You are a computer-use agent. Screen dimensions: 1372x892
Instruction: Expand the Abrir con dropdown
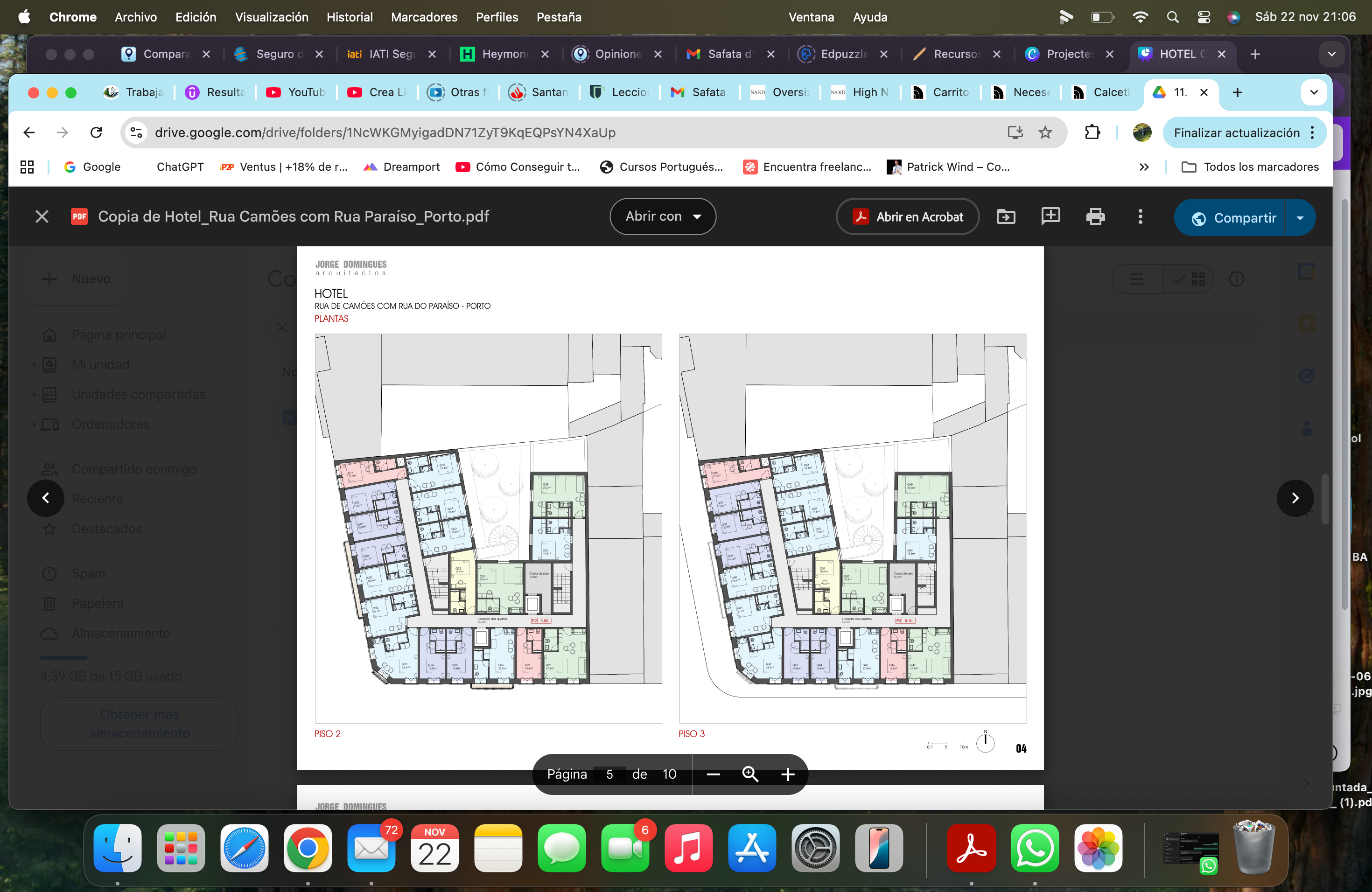(663, 216)
